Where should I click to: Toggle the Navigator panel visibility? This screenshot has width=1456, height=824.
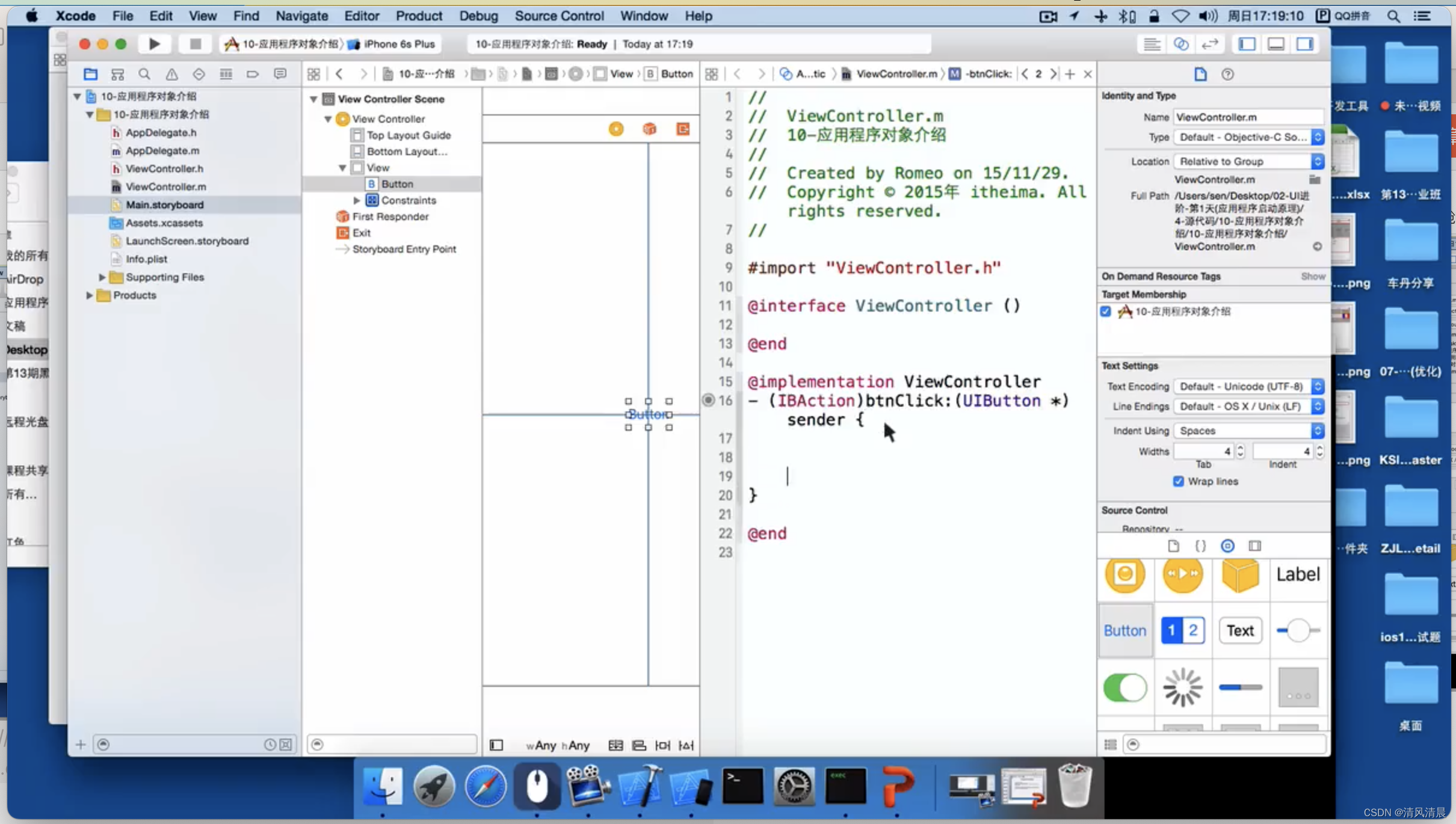pos(1247,44)
